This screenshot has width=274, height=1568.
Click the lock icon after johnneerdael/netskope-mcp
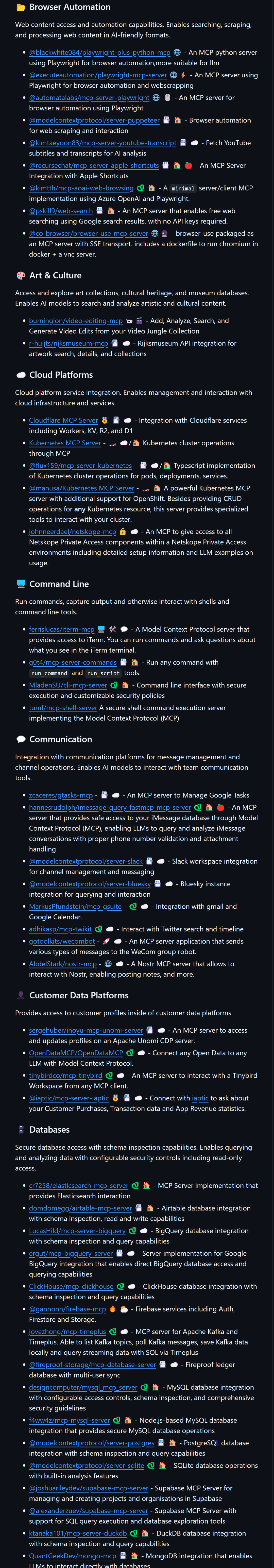[122, 531]
